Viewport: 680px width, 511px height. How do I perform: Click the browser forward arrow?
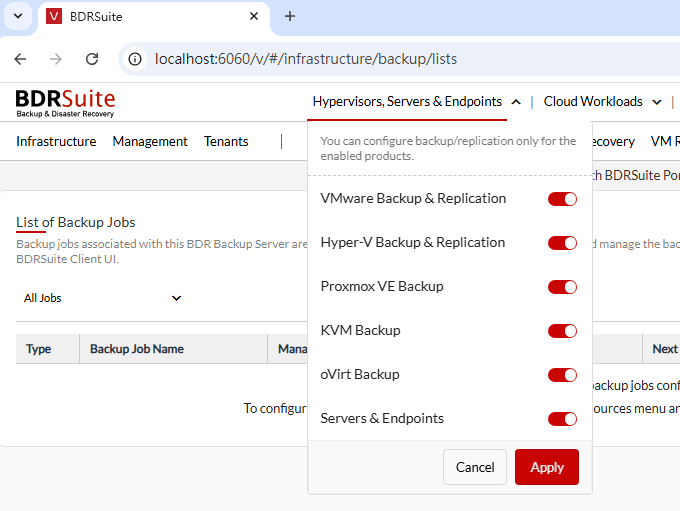(x=56, y=59)
